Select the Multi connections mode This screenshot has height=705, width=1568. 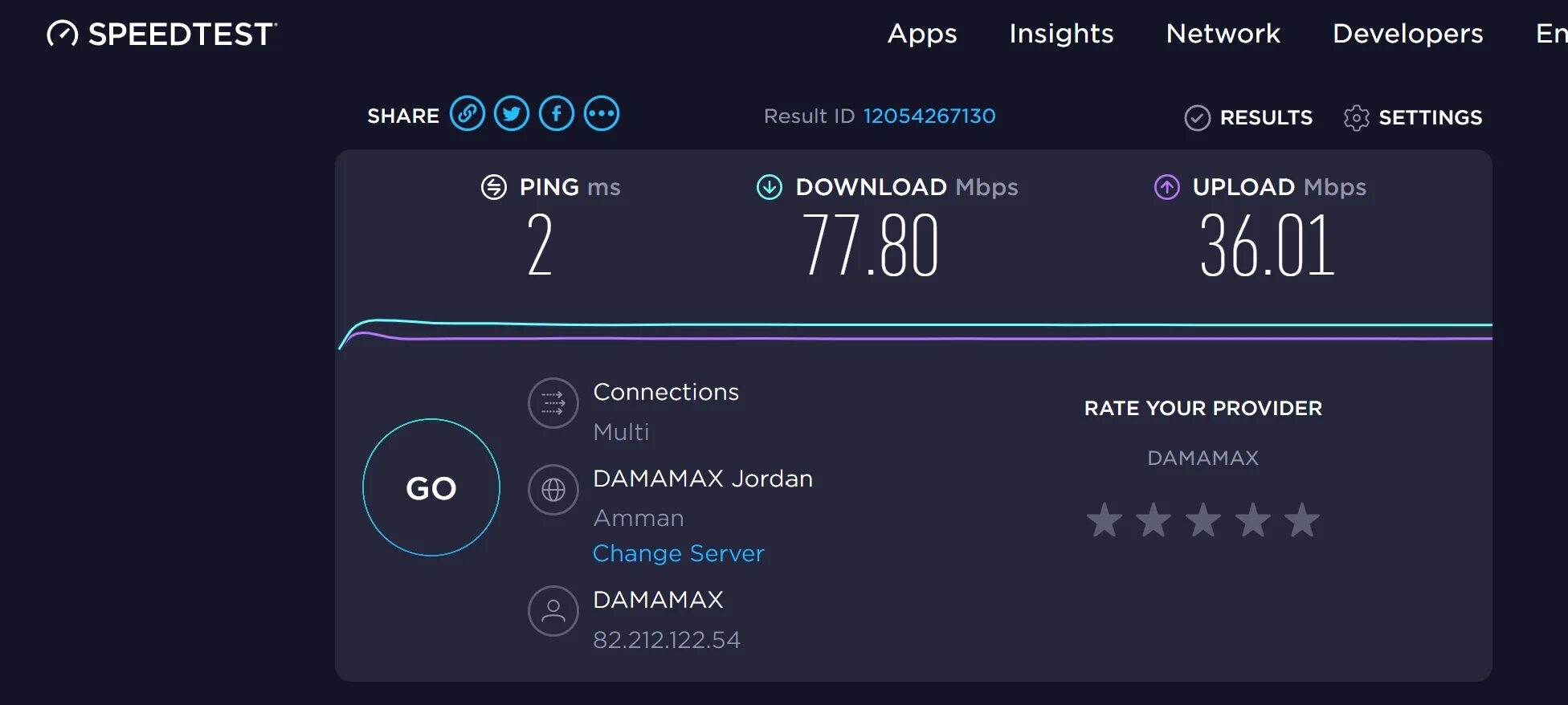621,432
